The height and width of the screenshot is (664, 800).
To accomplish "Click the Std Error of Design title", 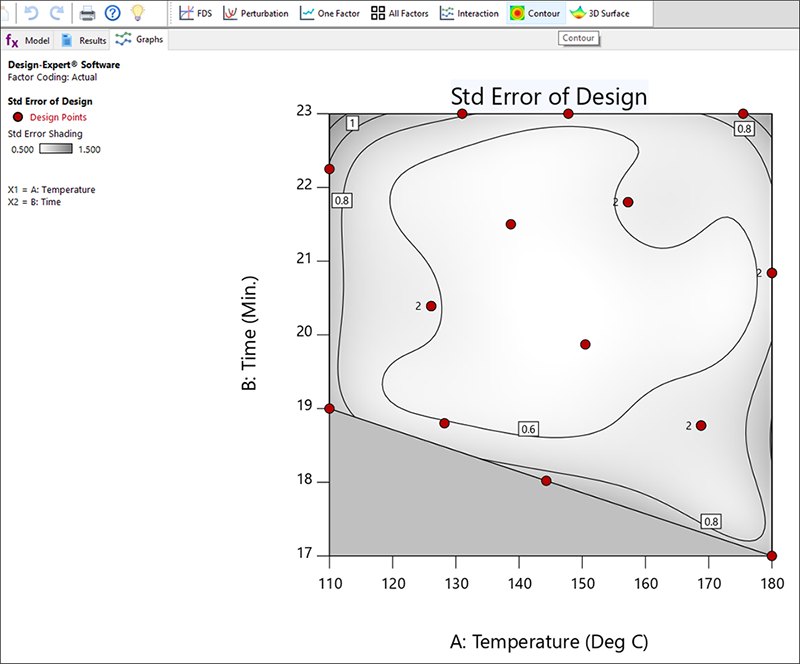I will click(549, 97).
